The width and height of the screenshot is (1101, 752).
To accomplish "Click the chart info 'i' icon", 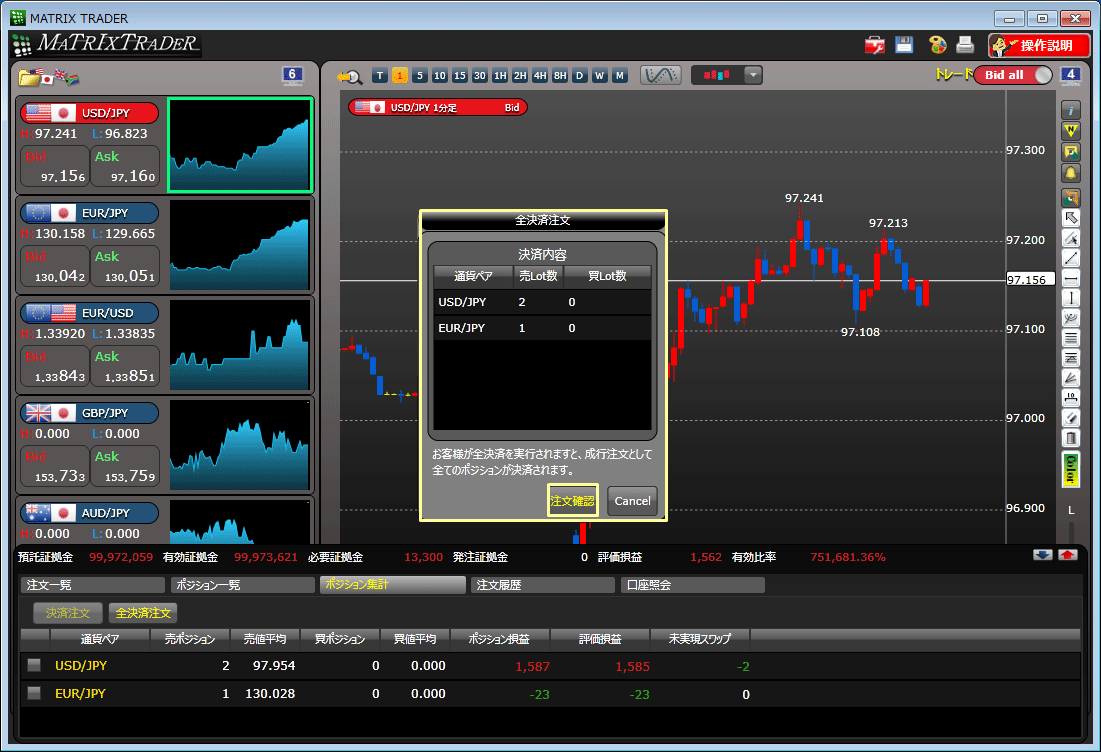I will pos(1070,110).
